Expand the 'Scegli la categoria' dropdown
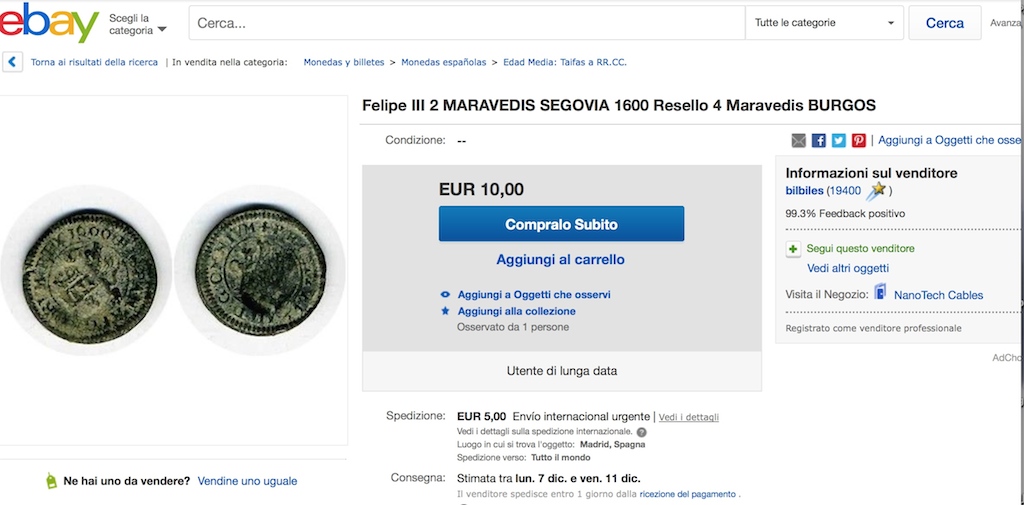This screenshot has height=505, width=1024. (x=137, y=24)
